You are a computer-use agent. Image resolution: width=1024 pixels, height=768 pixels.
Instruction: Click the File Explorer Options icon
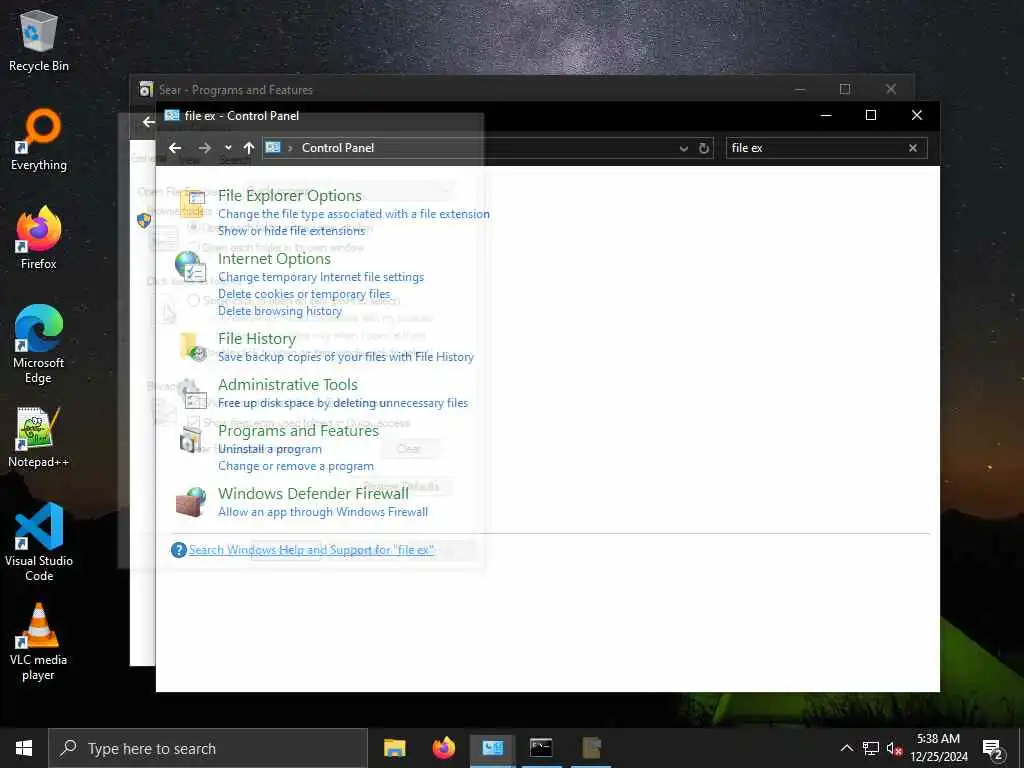coord(192,204)
